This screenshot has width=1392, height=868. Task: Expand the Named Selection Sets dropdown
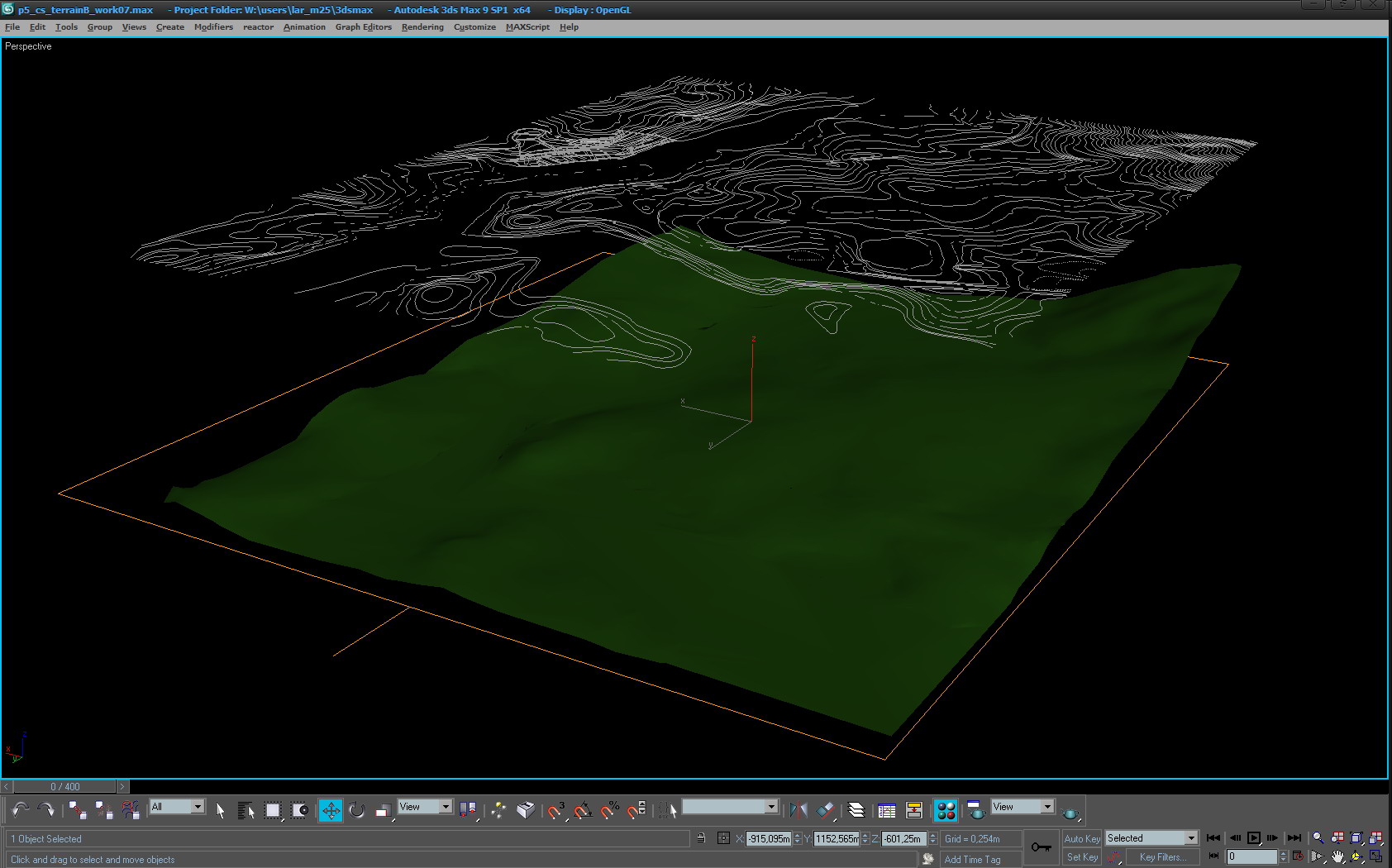click(x=730, y=807)
